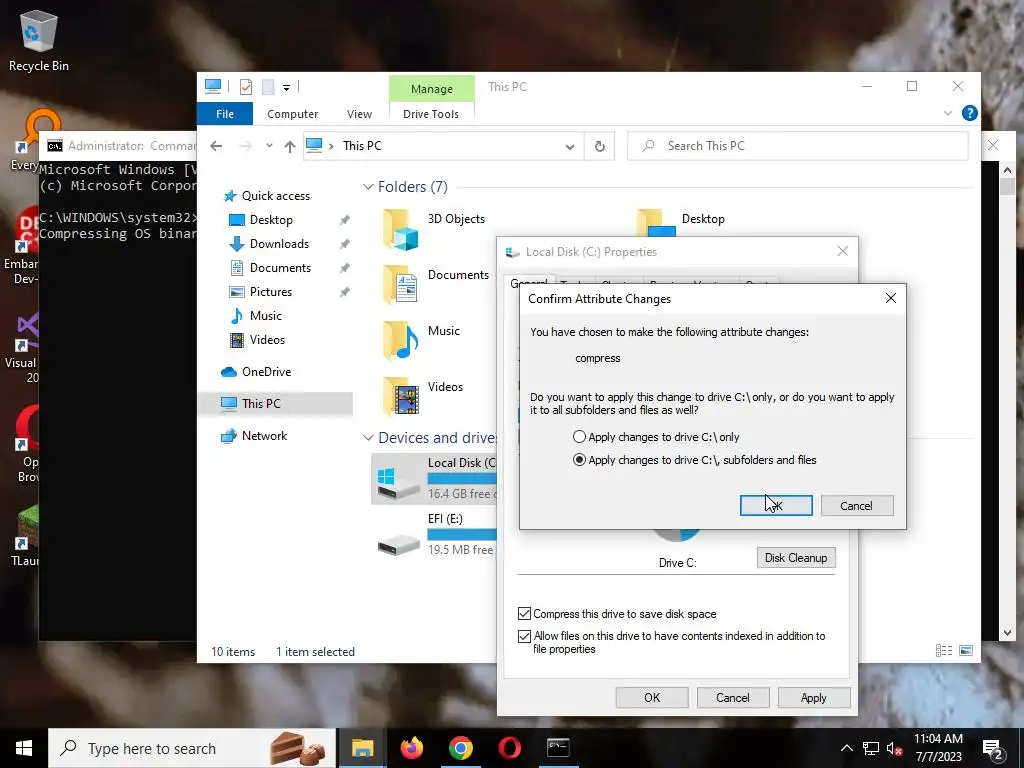Show hidden system tray icons
The width and height of the screenshot is (1024, 768).
(846, 748)
